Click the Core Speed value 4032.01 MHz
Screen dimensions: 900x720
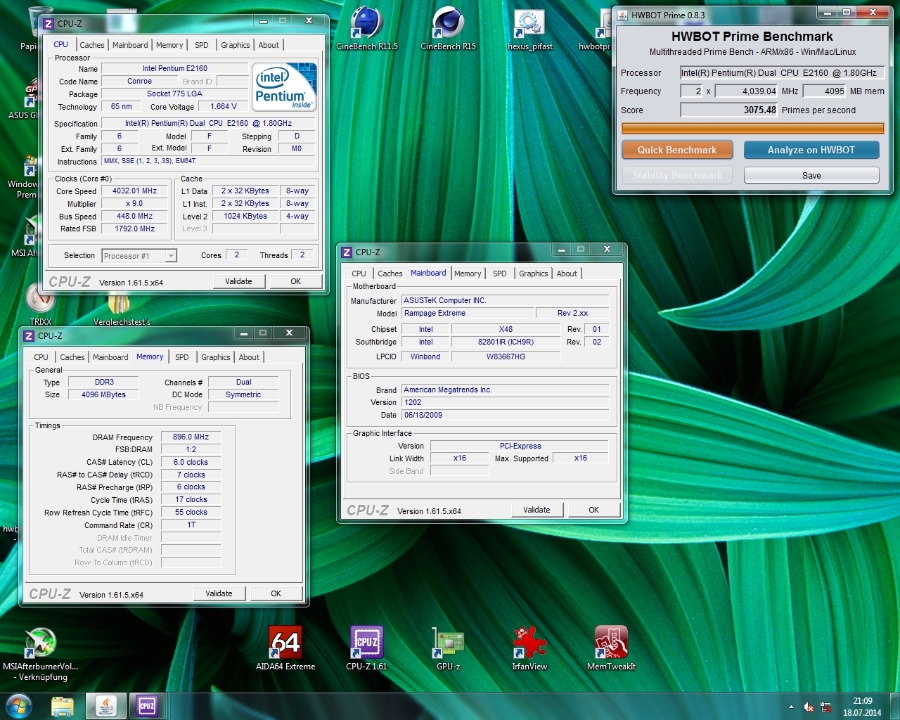click(134, 191)
